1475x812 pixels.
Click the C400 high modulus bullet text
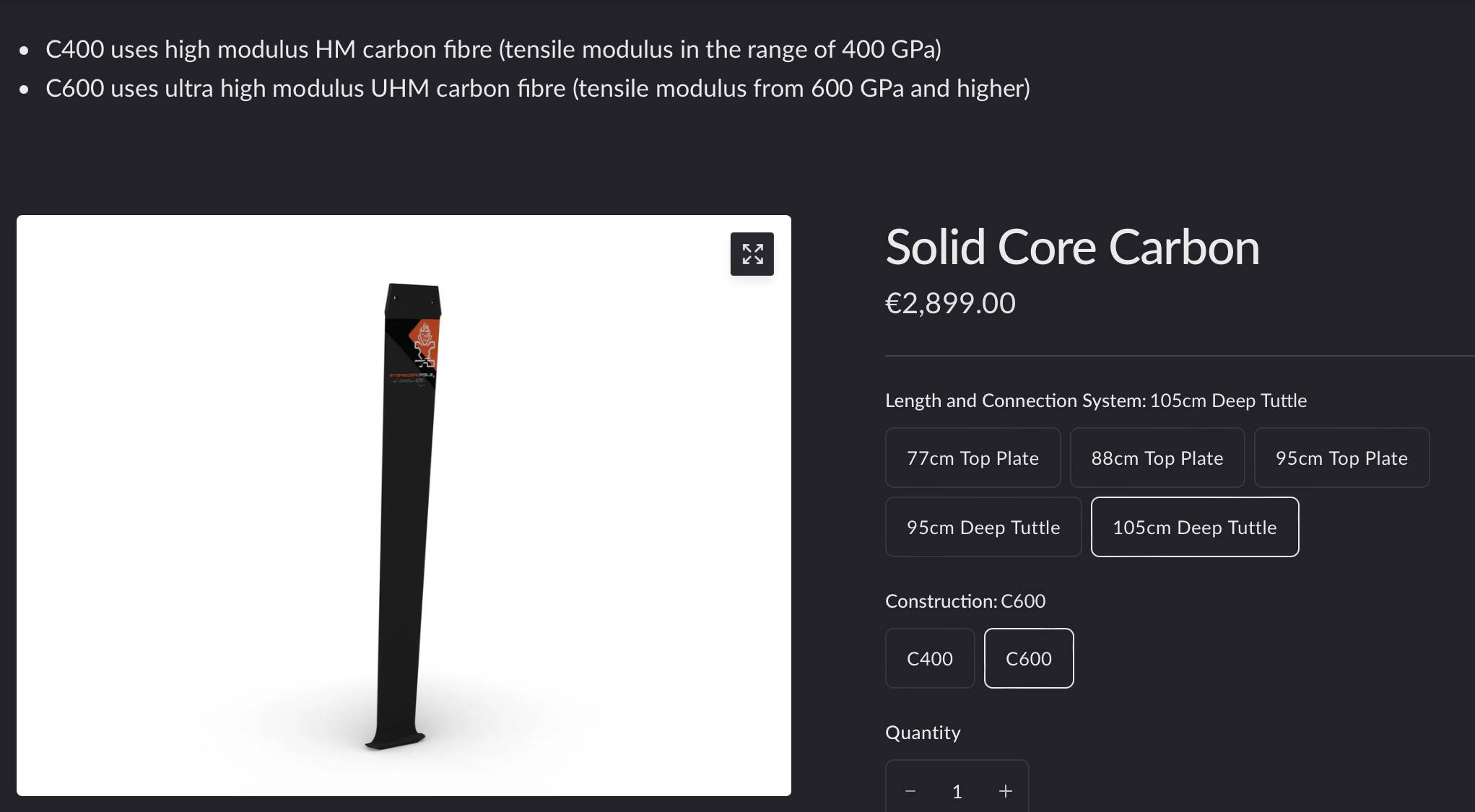click(x=493, y=49)
